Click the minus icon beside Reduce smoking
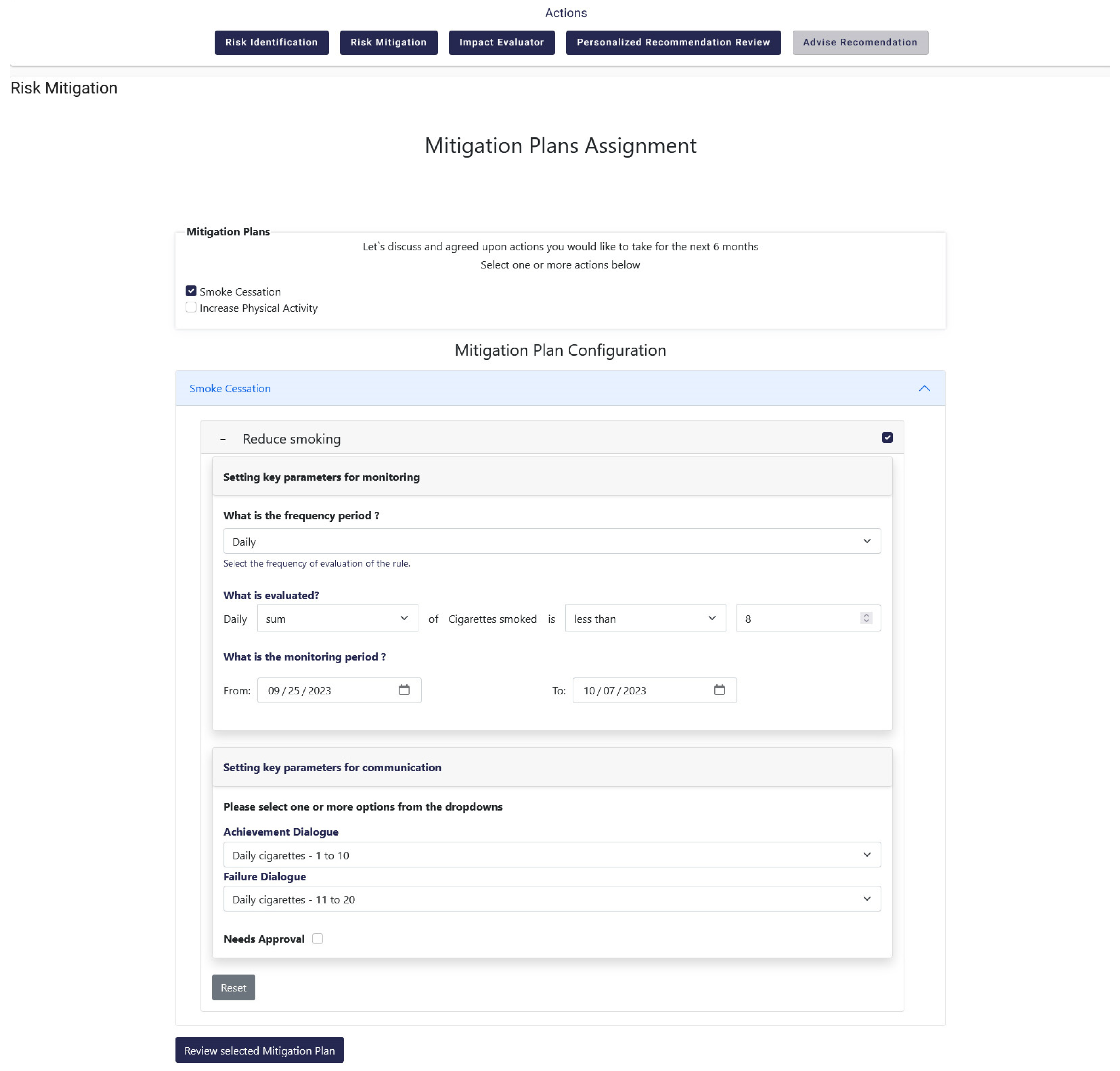The image size is (1120, 1071). [223, 439]
